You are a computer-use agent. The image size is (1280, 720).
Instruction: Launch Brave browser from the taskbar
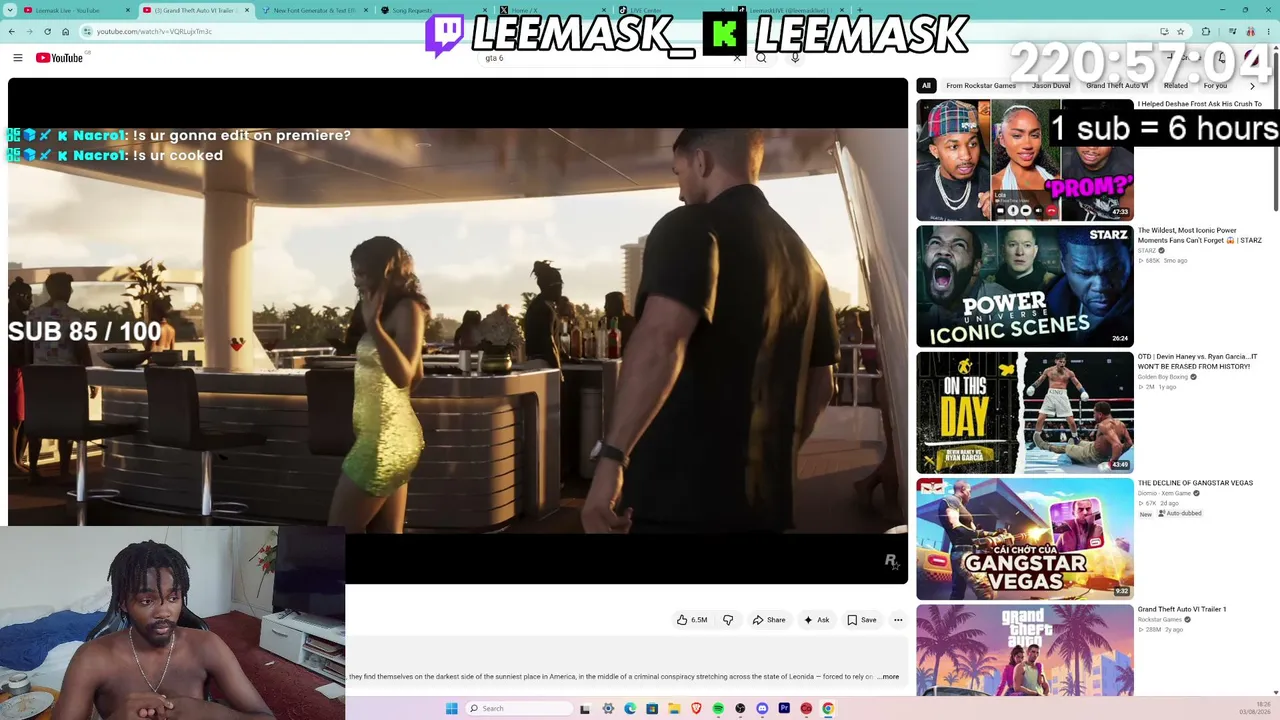[696, 709]
